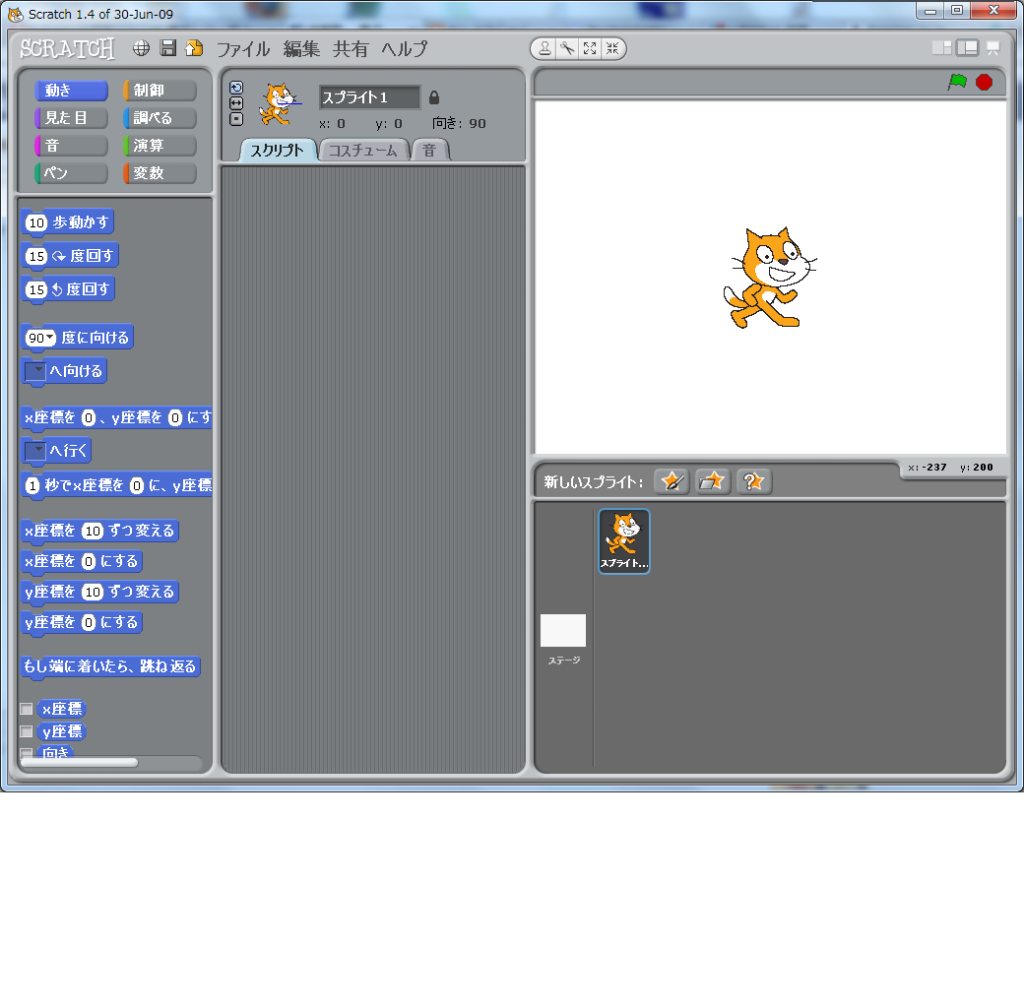The image size is (1024, 1008).
Task: Select the duplicate stamp tool
Action: (x=545, y=48)
